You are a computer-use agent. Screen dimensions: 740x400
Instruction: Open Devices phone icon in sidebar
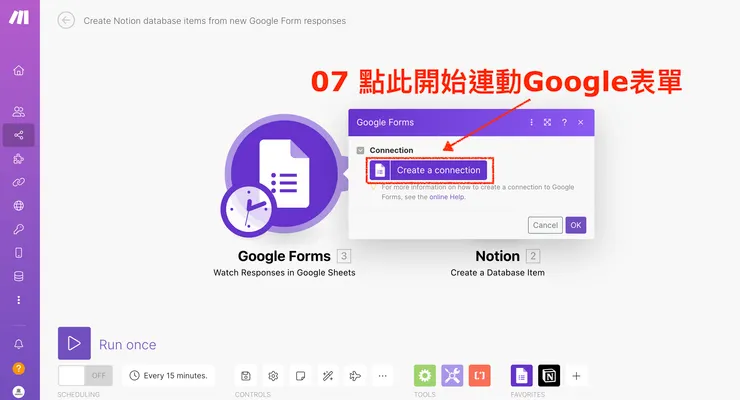tap(18, 253)
